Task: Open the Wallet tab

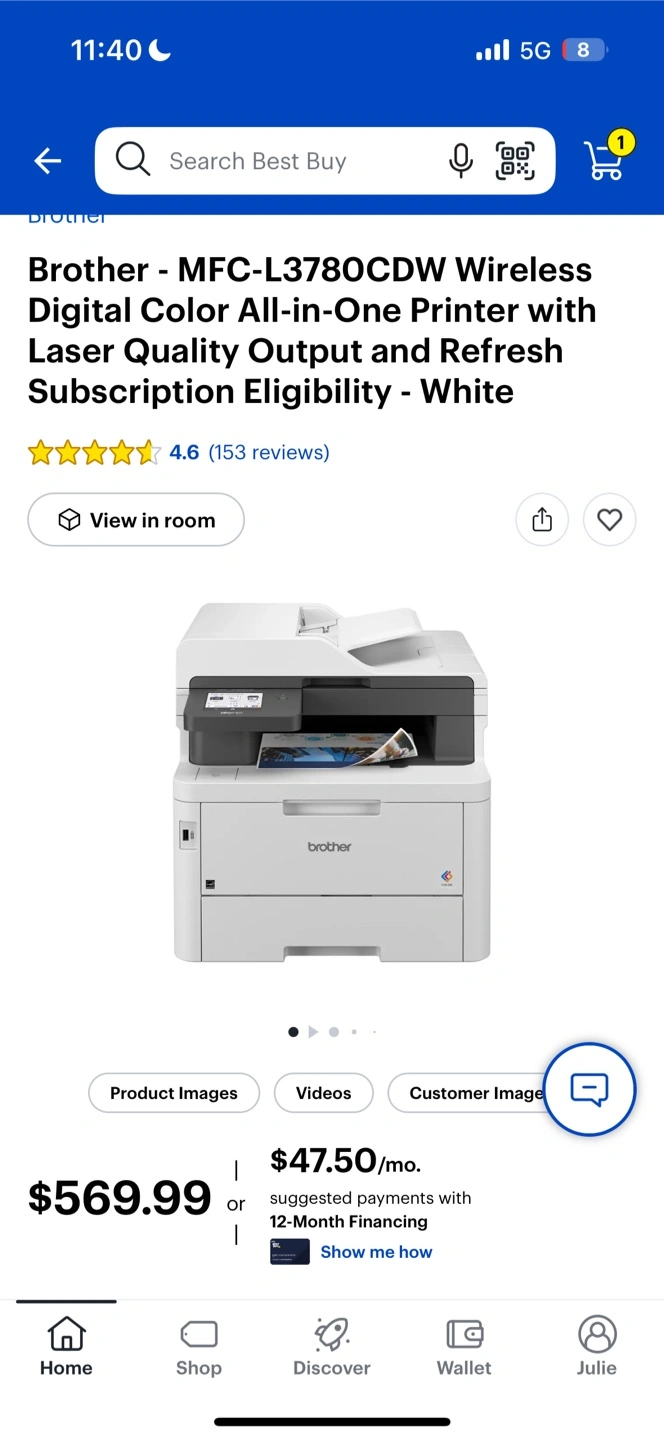Action: 464,1346
